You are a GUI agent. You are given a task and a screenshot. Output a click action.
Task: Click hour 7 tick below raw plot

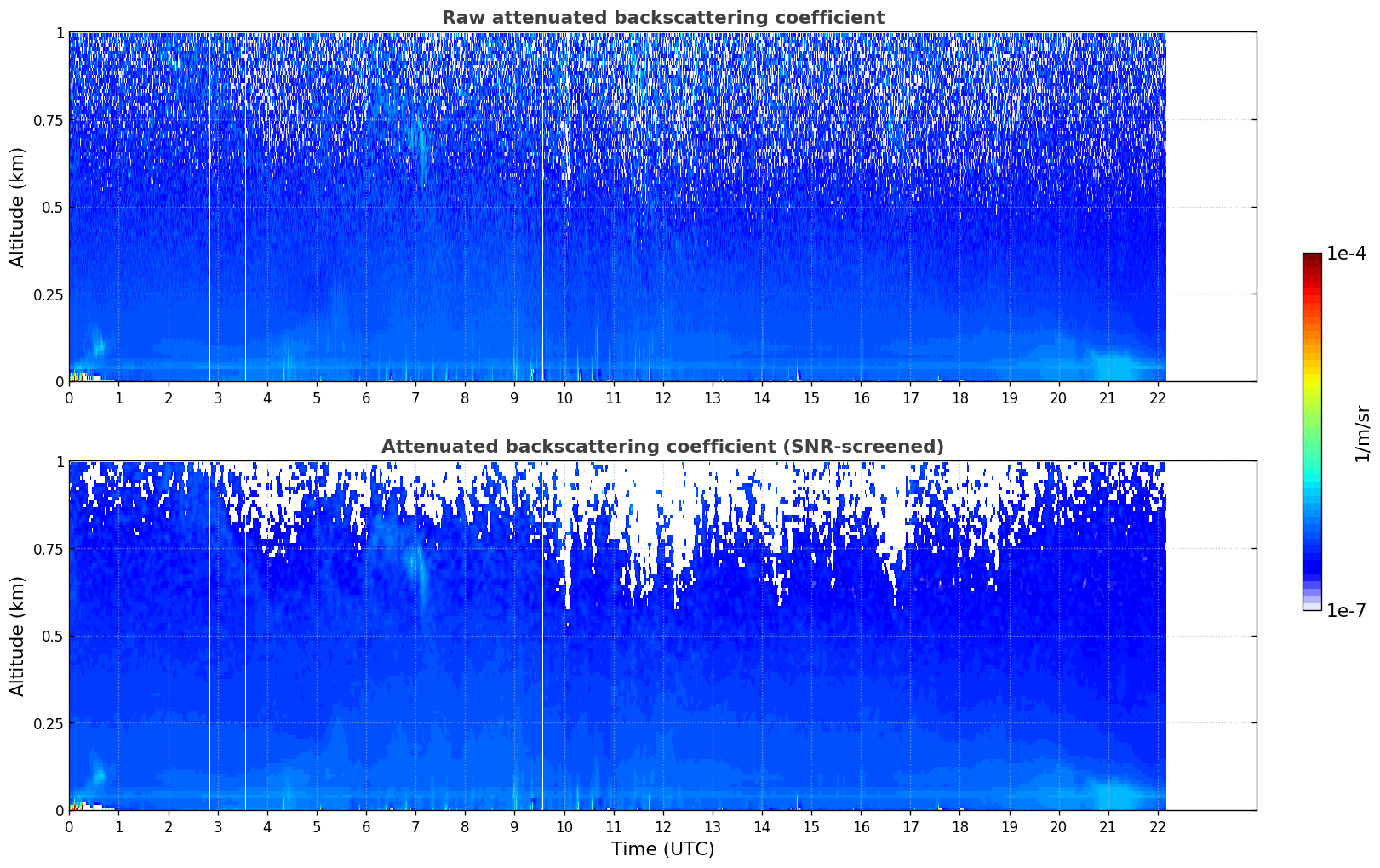coord(415,397)
